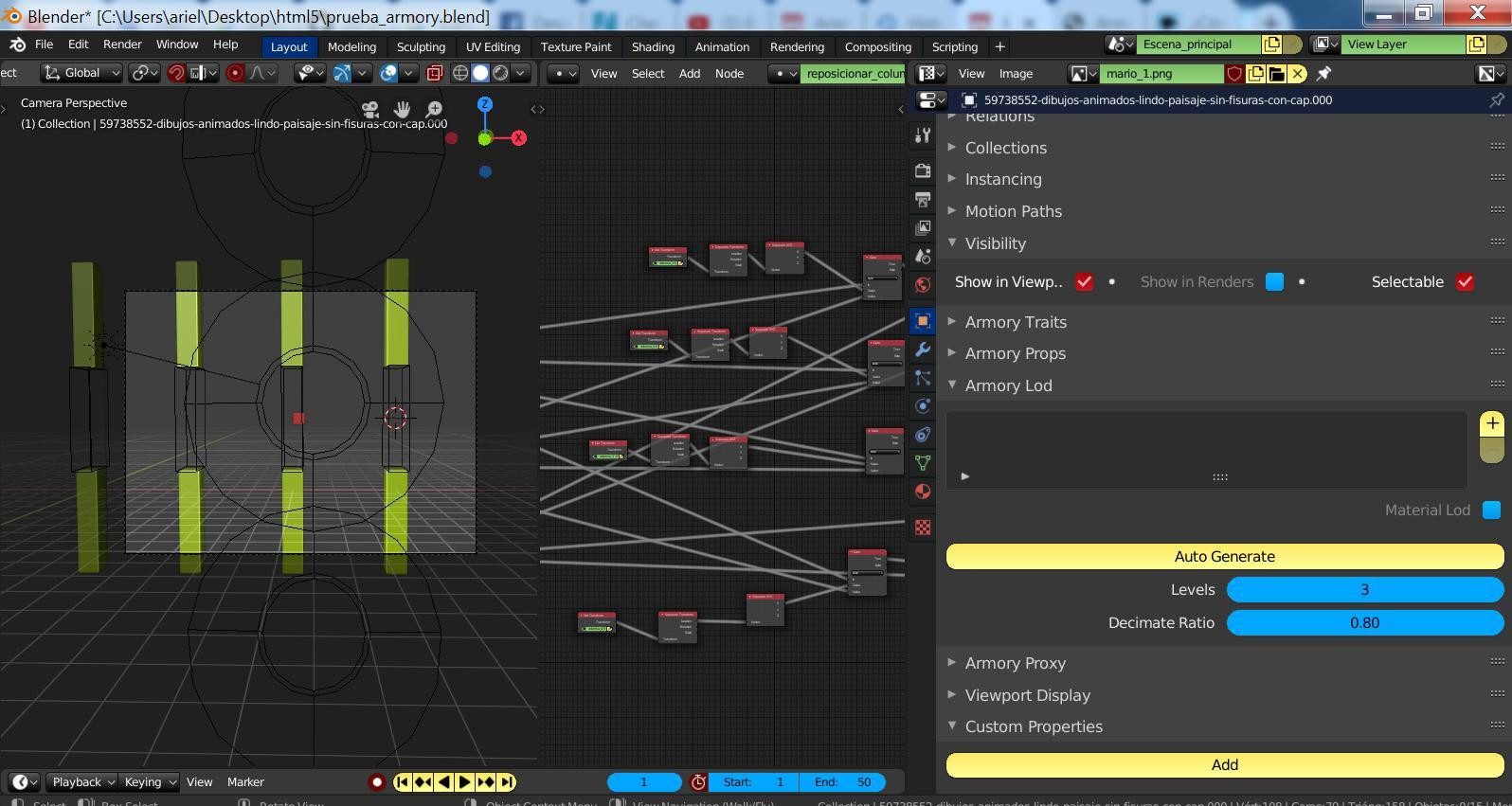Open the Object Constraints properties tab

pyautogui.click(x=923, y=435)
